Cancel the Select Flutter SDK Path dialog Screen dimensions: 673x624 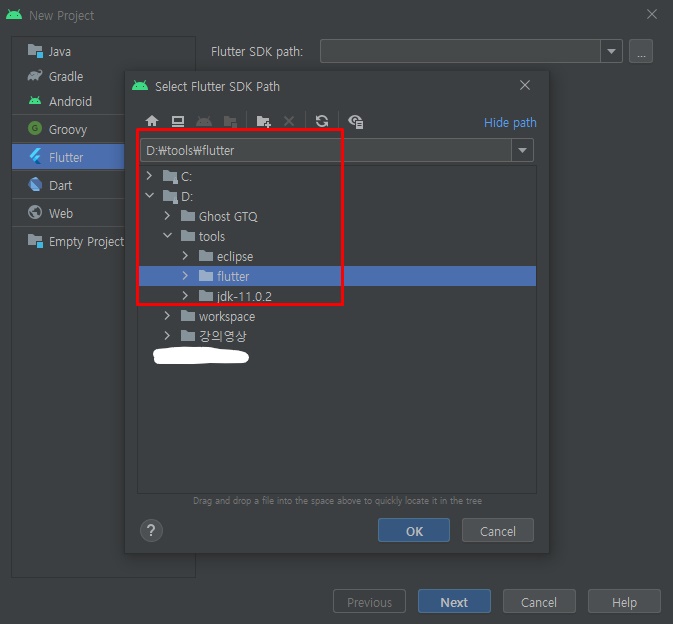(x=498, y=530)
